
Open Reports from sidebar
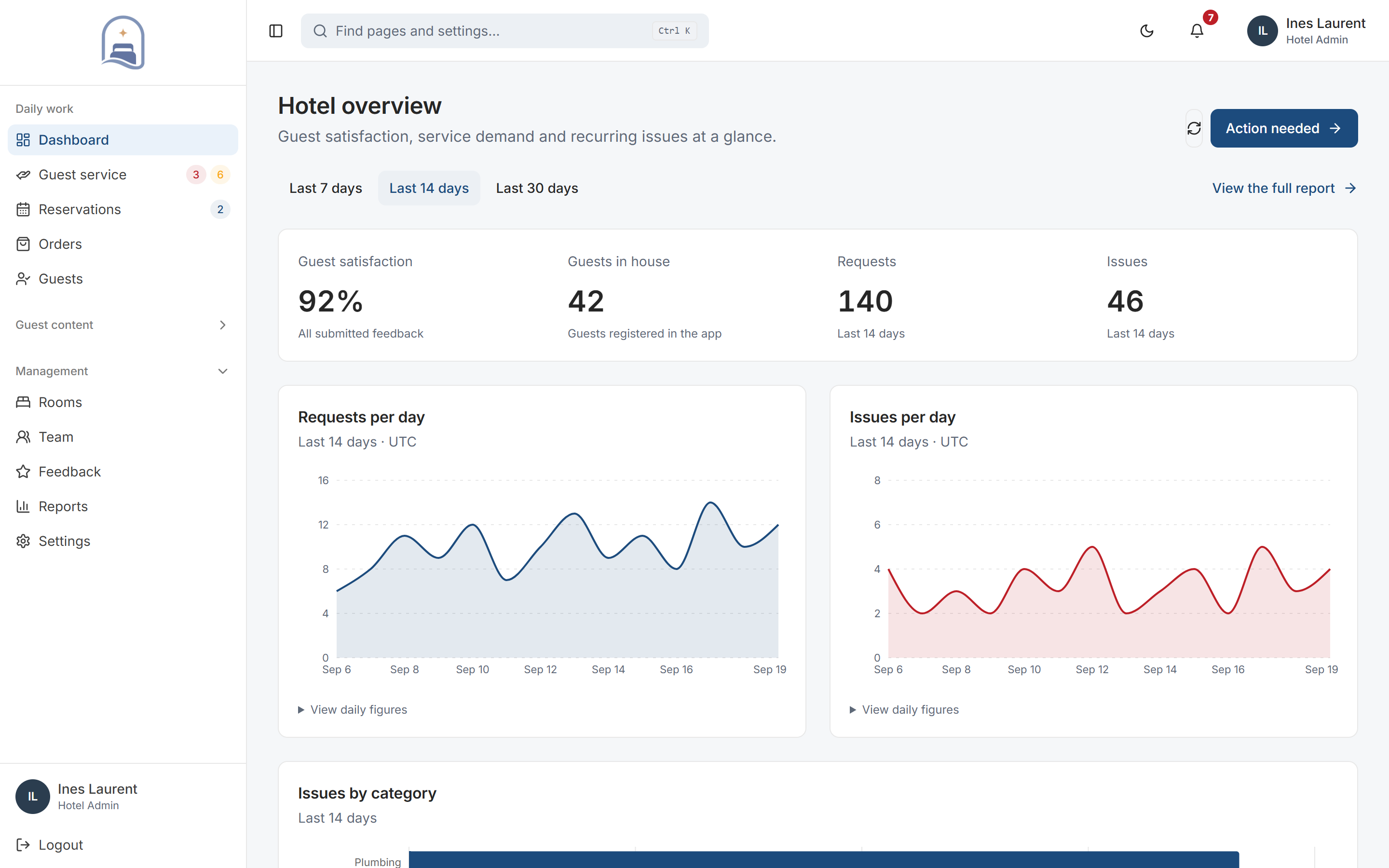point(123,506)
